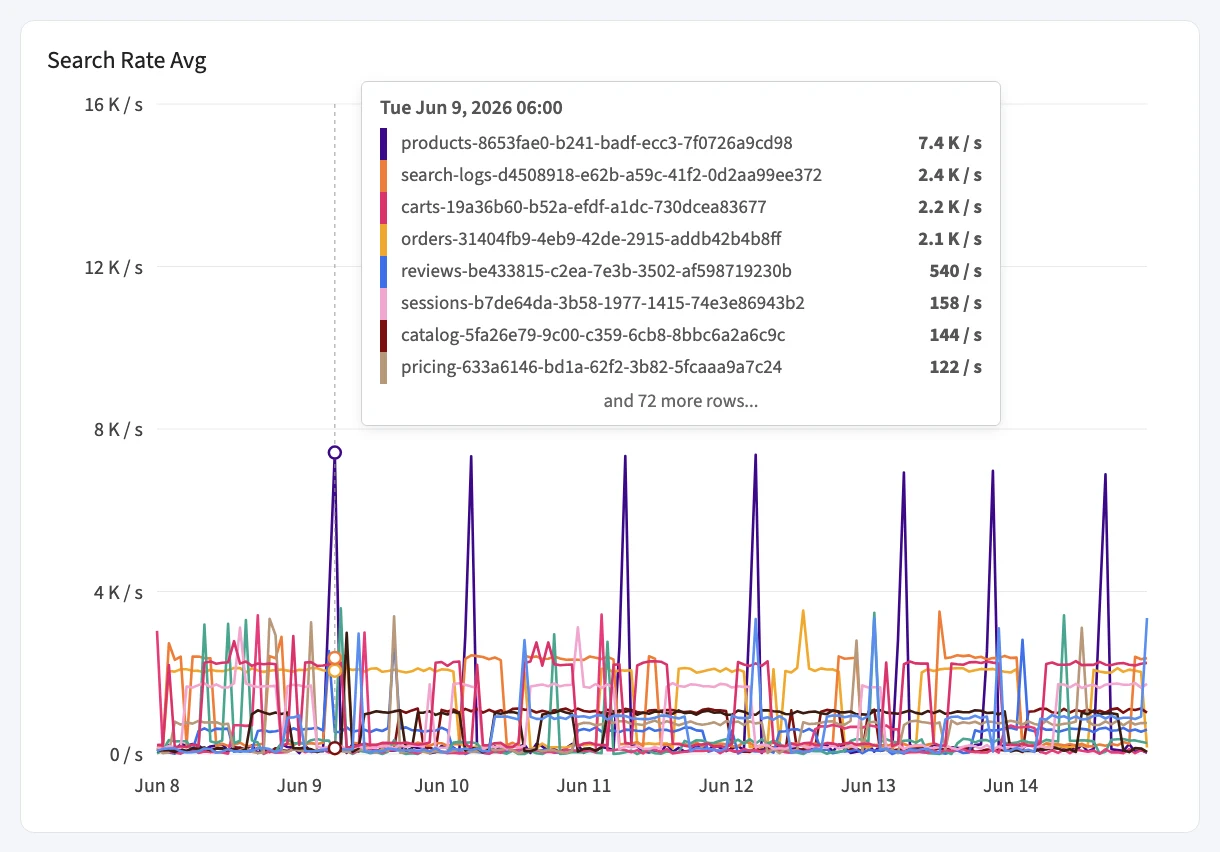This screenshot has width=1220, height=852.
Task: Click the pink sessions color swatch
Action: coord(384,303)
